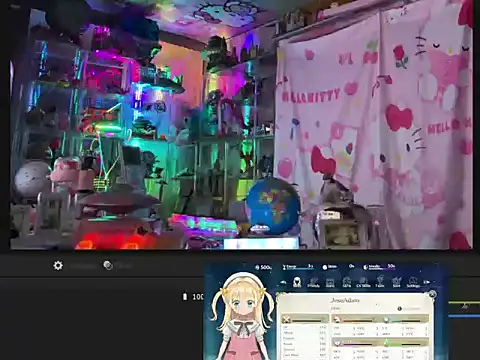Go to previous game menu page arrow
This screenshot has height=360, width=480.
(283, 282)
